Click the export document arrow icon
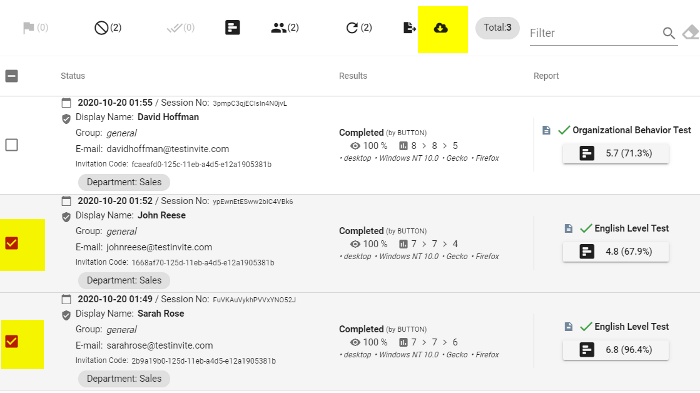This screenshot has height=393, width=700. tap(409, 28)
